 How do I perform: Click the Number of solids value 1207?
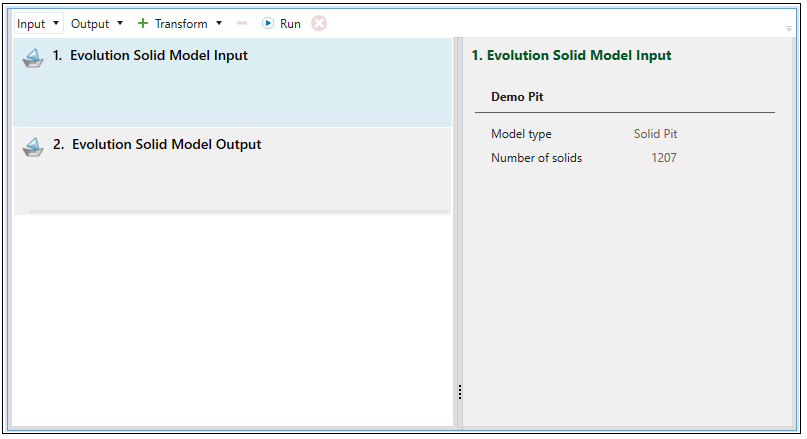click(663, 158)
